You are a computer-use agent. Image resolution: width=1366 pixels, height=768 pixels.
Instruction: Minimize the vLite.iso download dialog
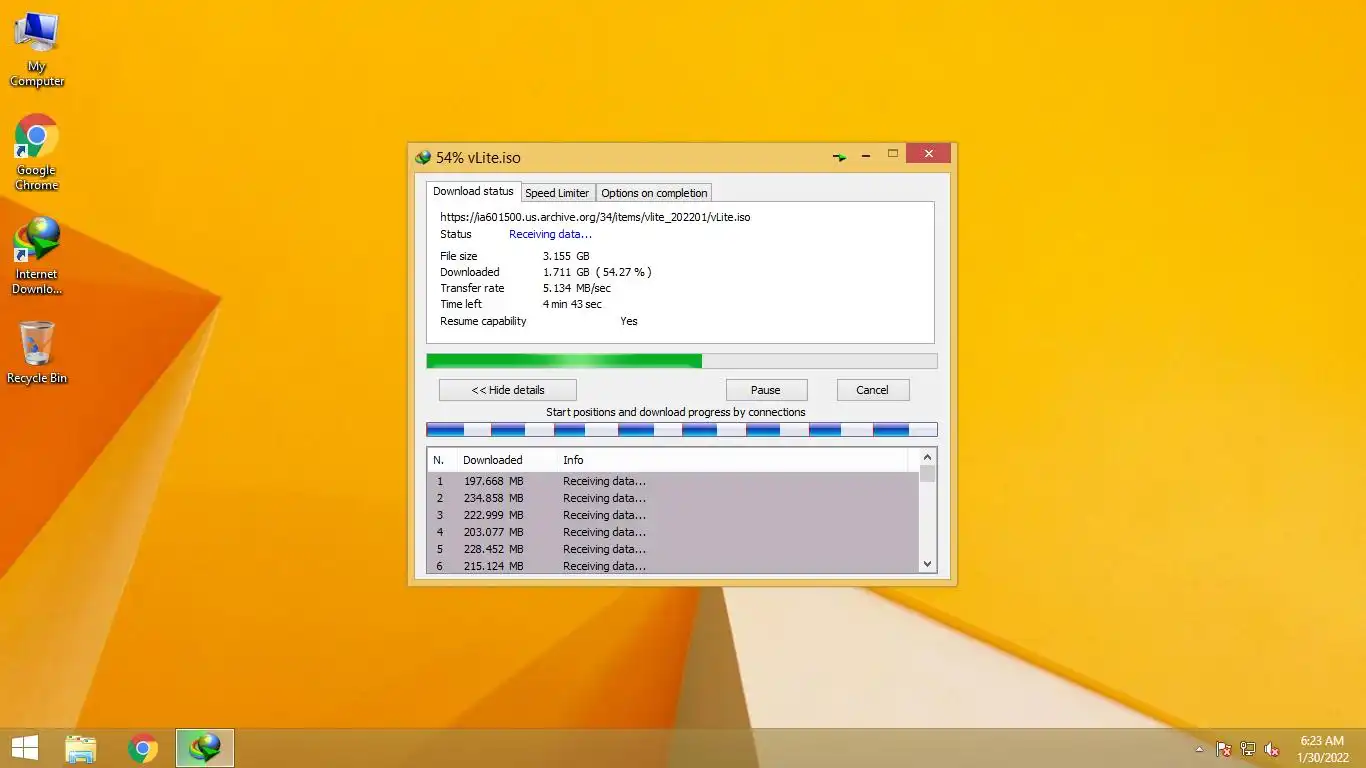(866, 155)
